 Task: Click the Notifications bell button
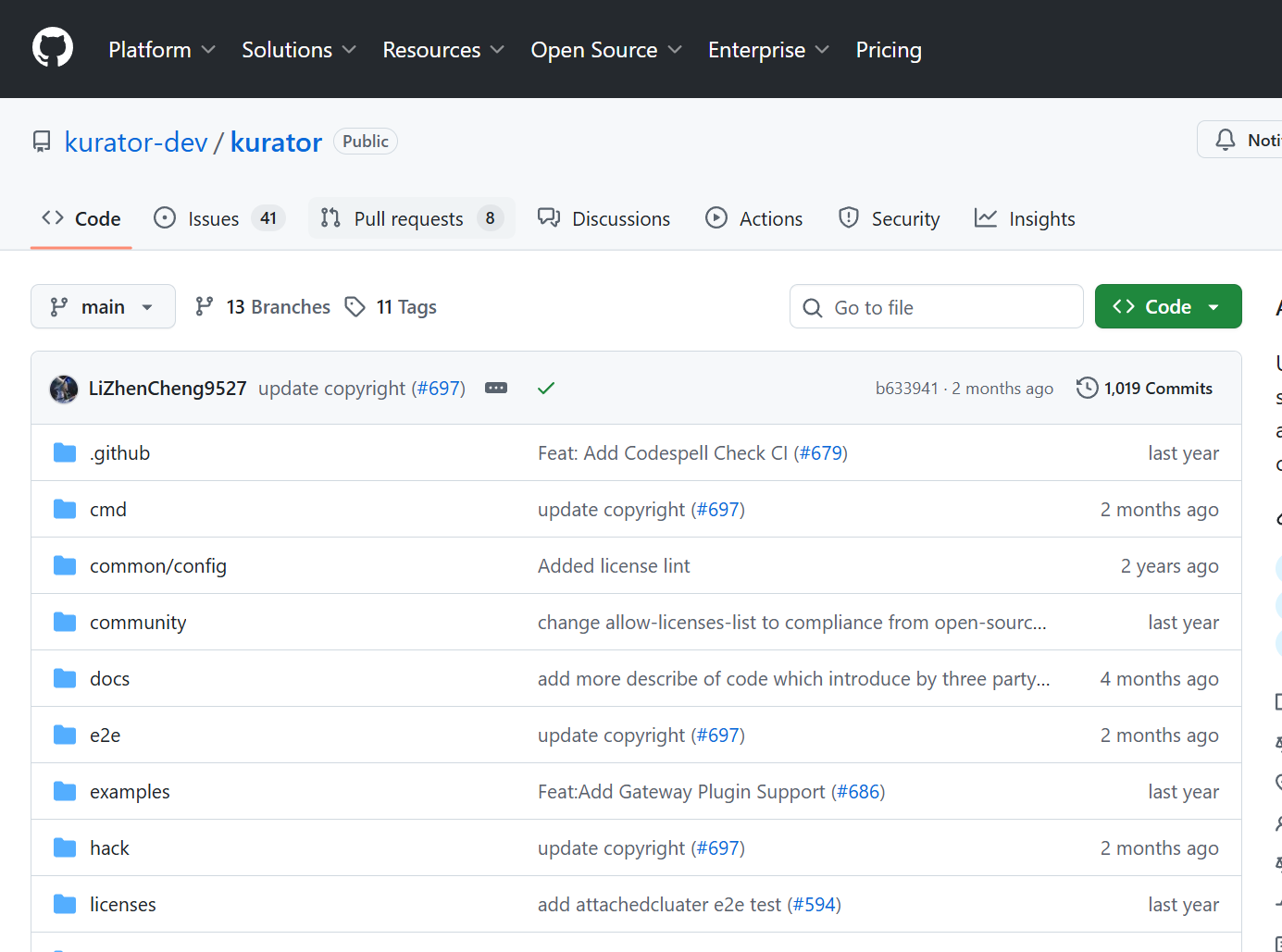click(x=1240, y=140)
